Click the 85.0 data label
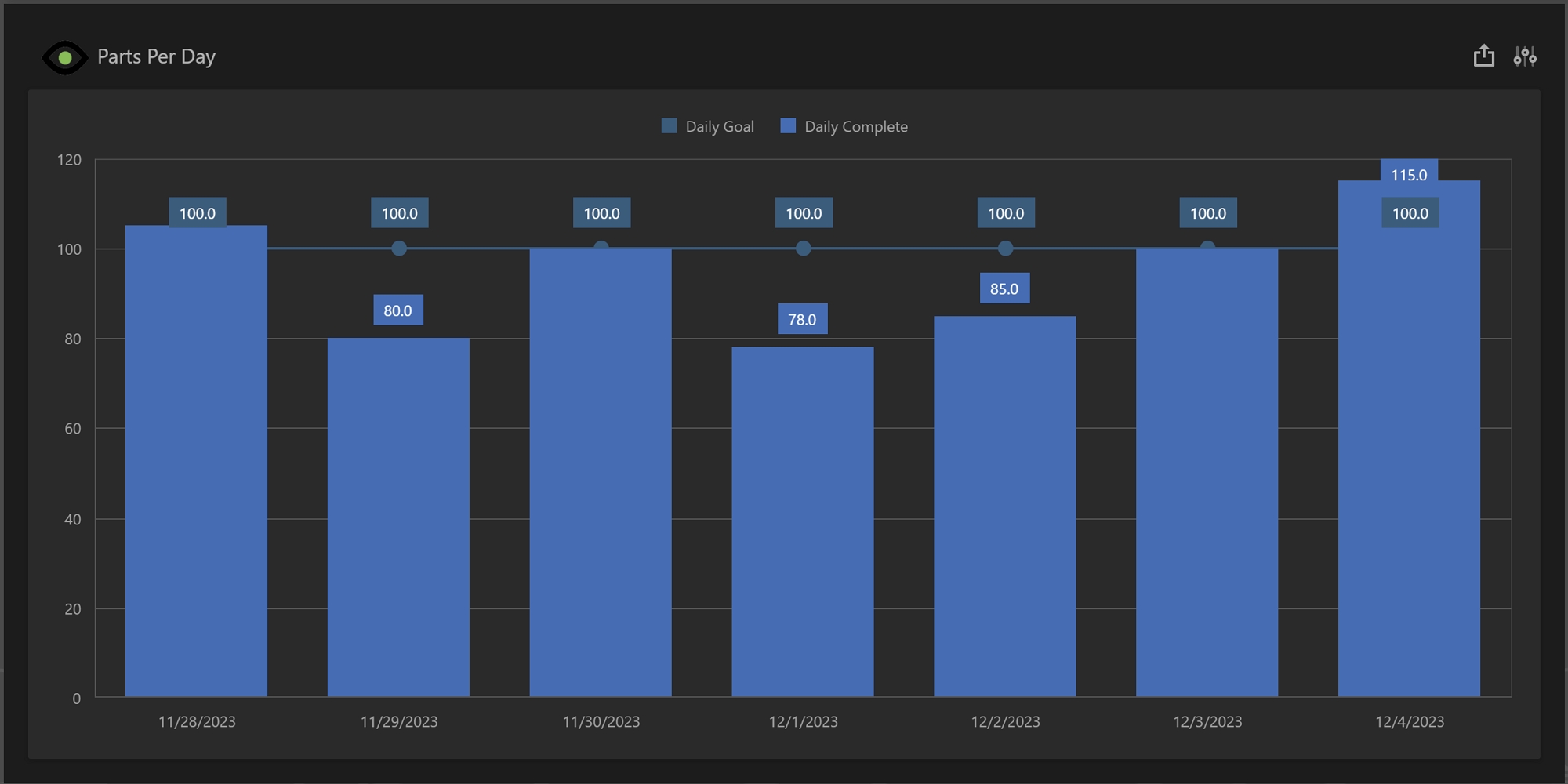1568x784 pixels. click(x=1004, y=289)
